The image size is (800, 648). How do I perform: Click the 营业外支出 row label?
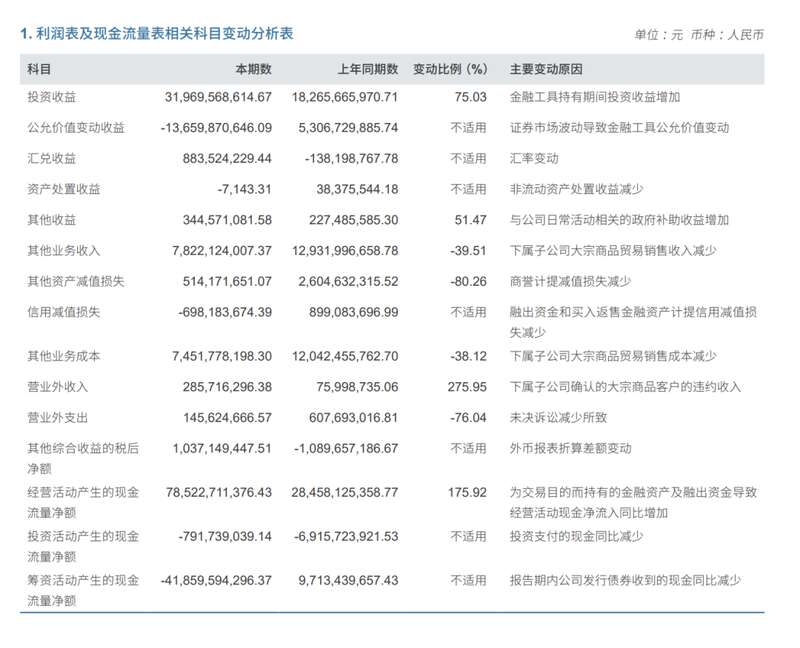coord(58,417)
